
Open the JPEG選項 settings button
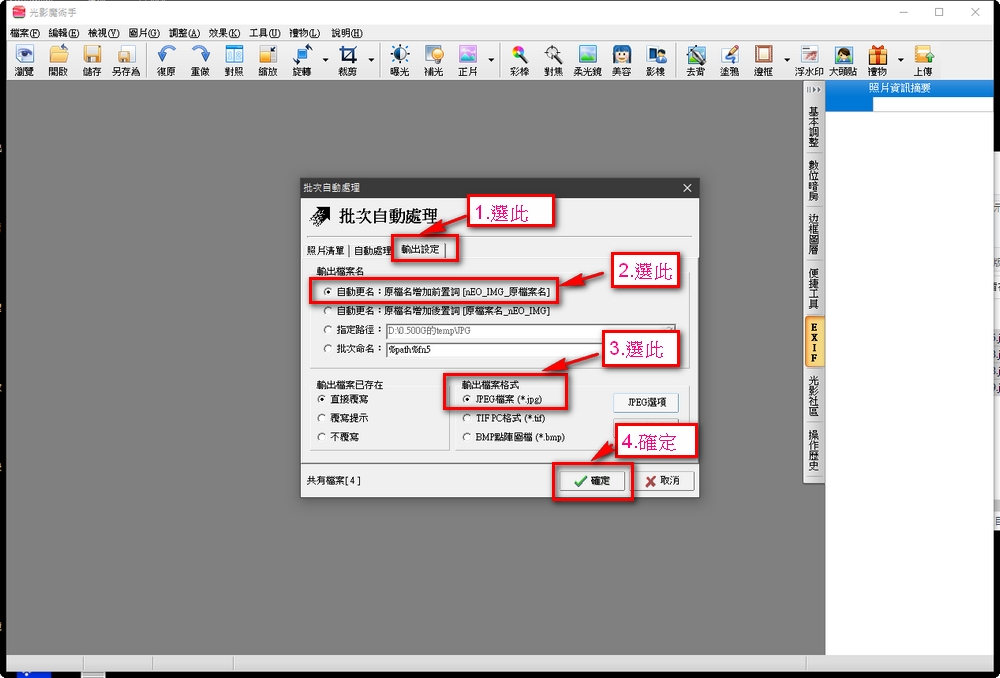click(645, 402)
